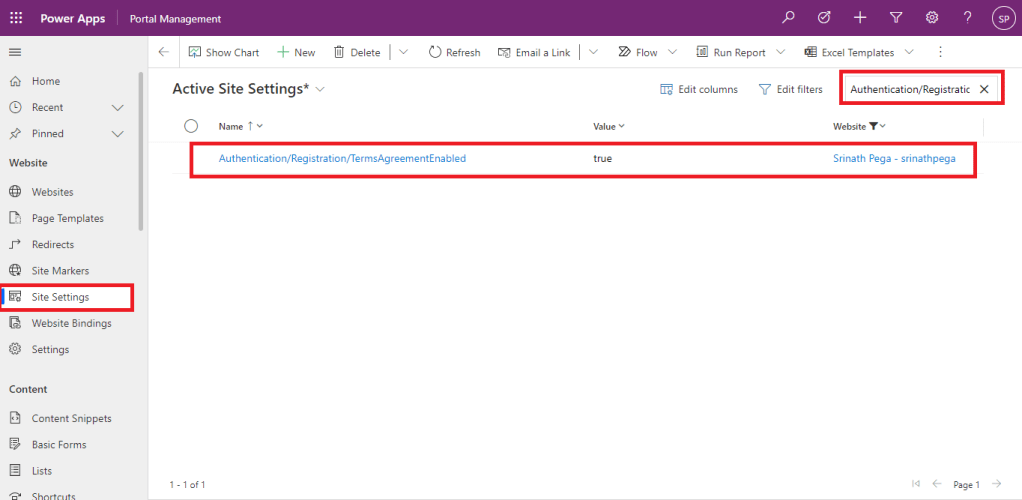Image resolution: width=1022 pixels, height=500 pixels.
Task: Expand the Recent section chevron
Action: [x=117, y=107]
